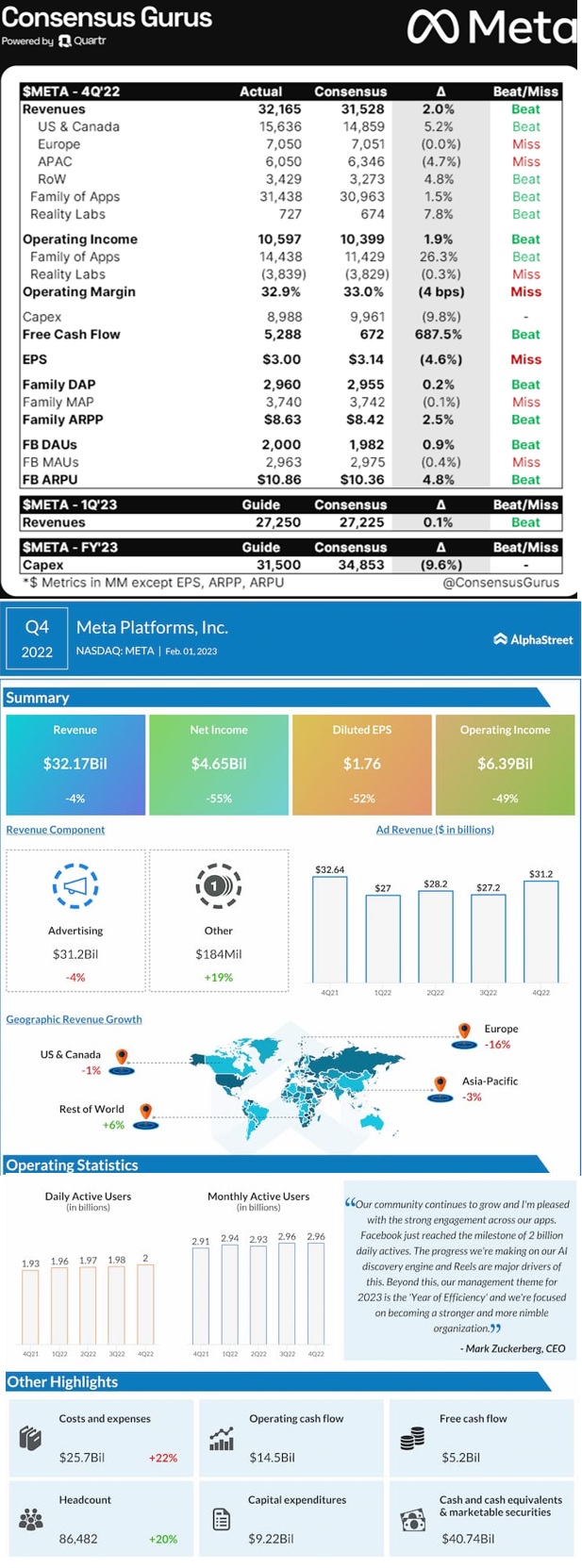Click the 2.91 Monthly Active Users bar

[201, 1296]
